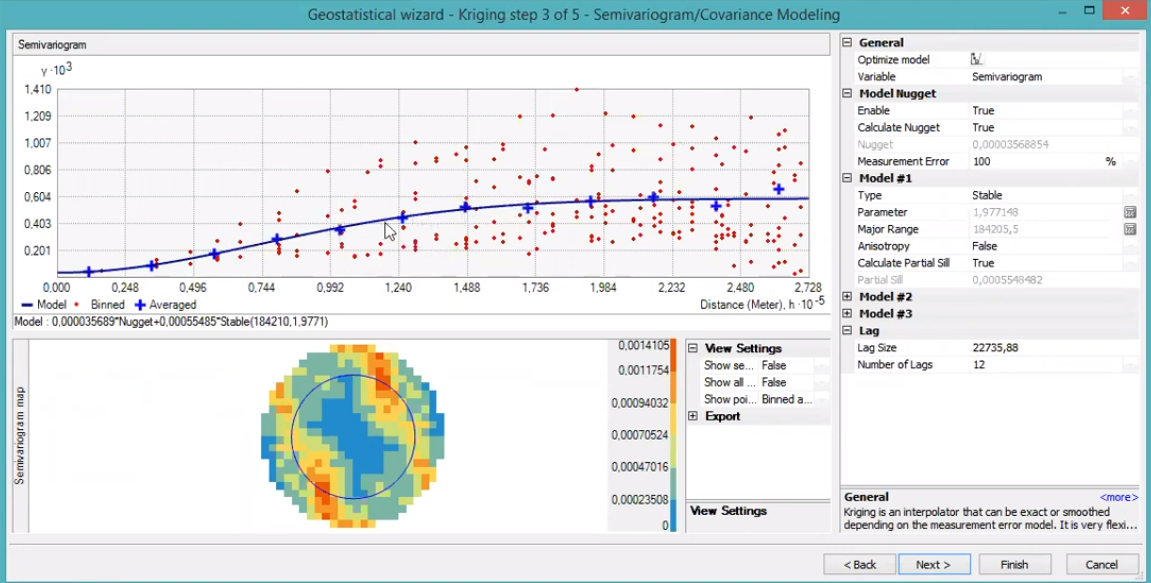Screen dimensions: 1151x583
Task: Collapse the General section
Action: coord(848,43)
